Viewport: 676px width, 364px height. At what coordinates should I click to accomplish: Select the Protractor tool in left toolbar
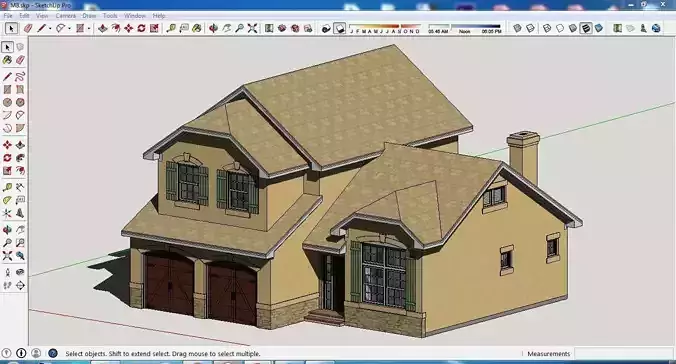(x=7, y=201)
